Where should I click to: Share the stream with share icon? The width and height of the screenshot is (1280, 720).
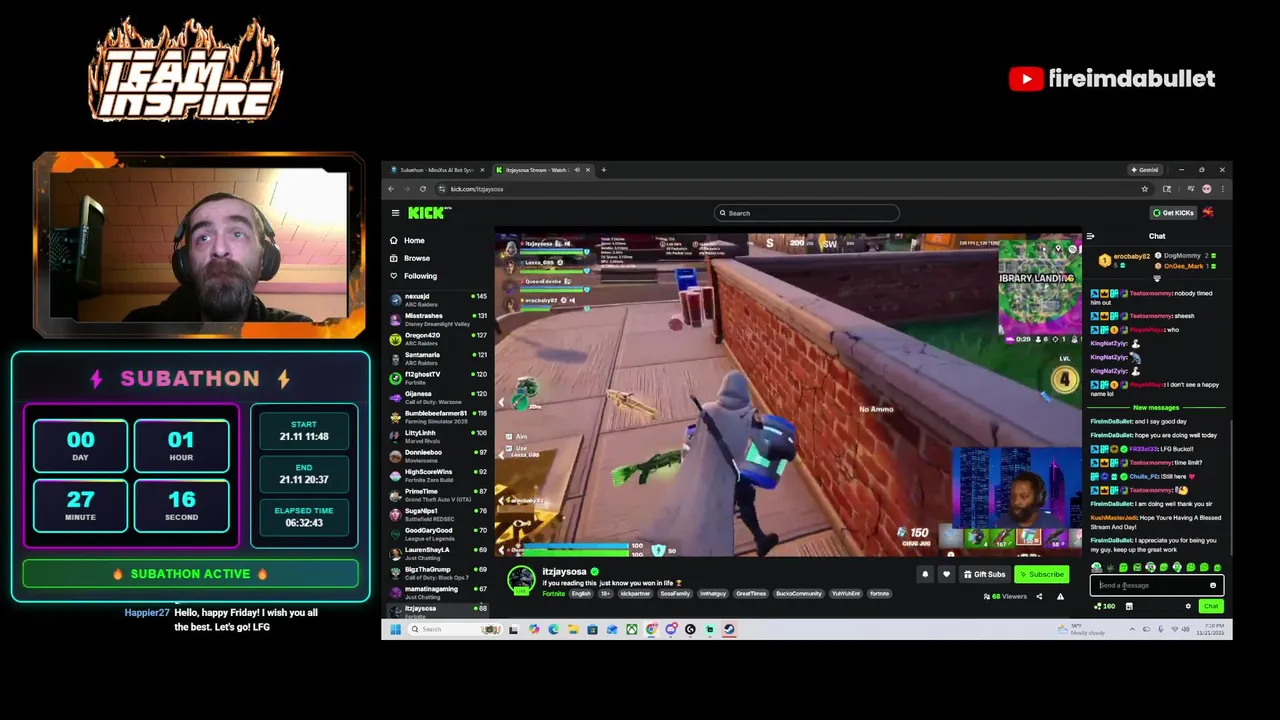point(1039,597)
